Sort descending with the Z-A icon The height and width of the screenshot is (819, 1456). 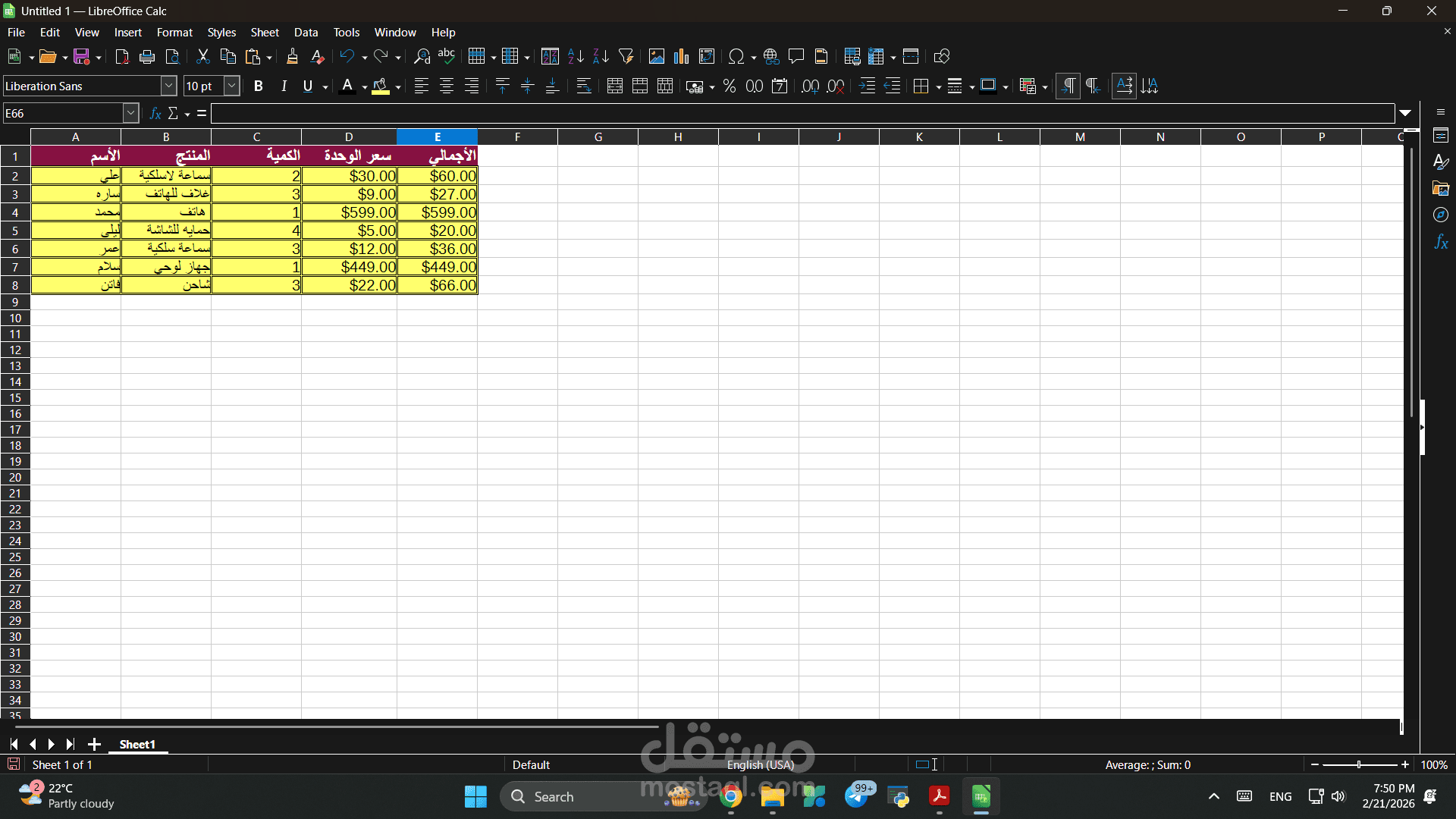point(601,56)
